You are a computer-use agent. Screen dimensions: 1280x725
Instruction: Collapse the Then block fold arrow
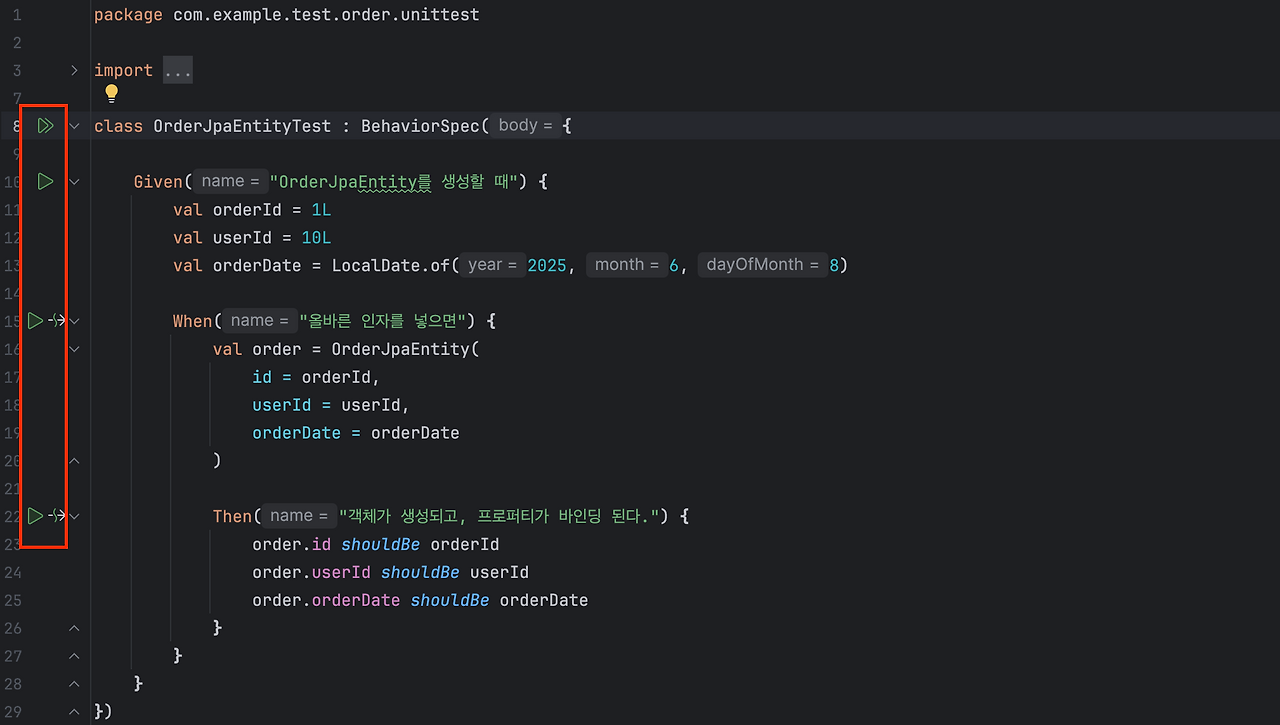click(x=74, y=516)
